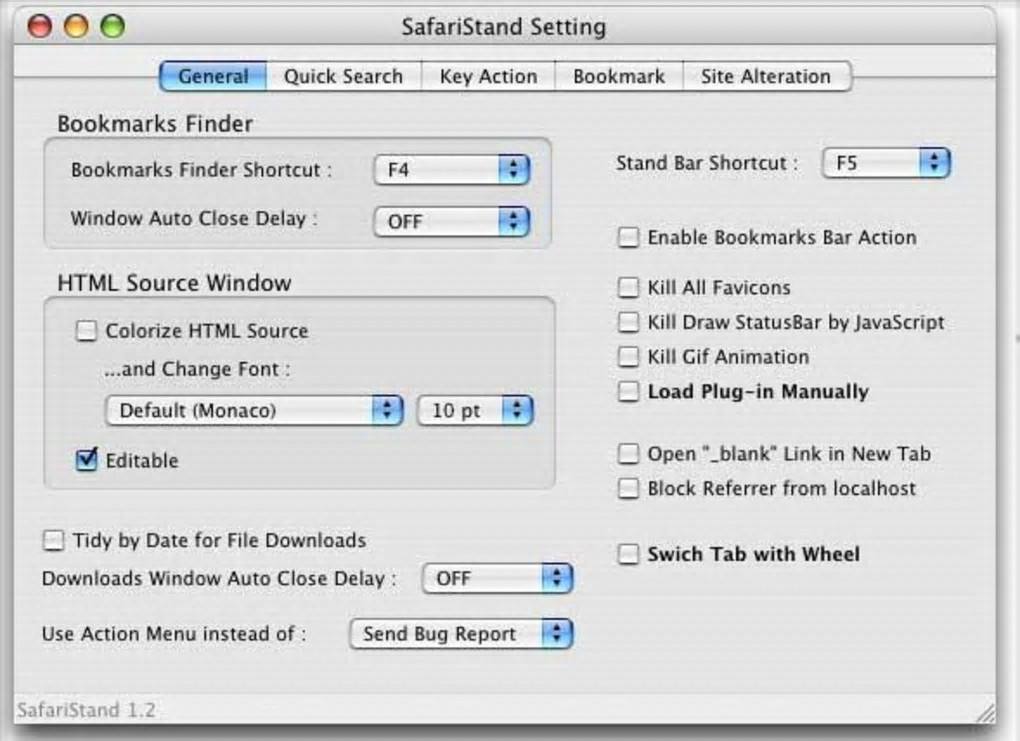The image size is (1020, 741).
Task: Select the Bookmark tab
Action: pyautogui.click(x=619, y=77)
